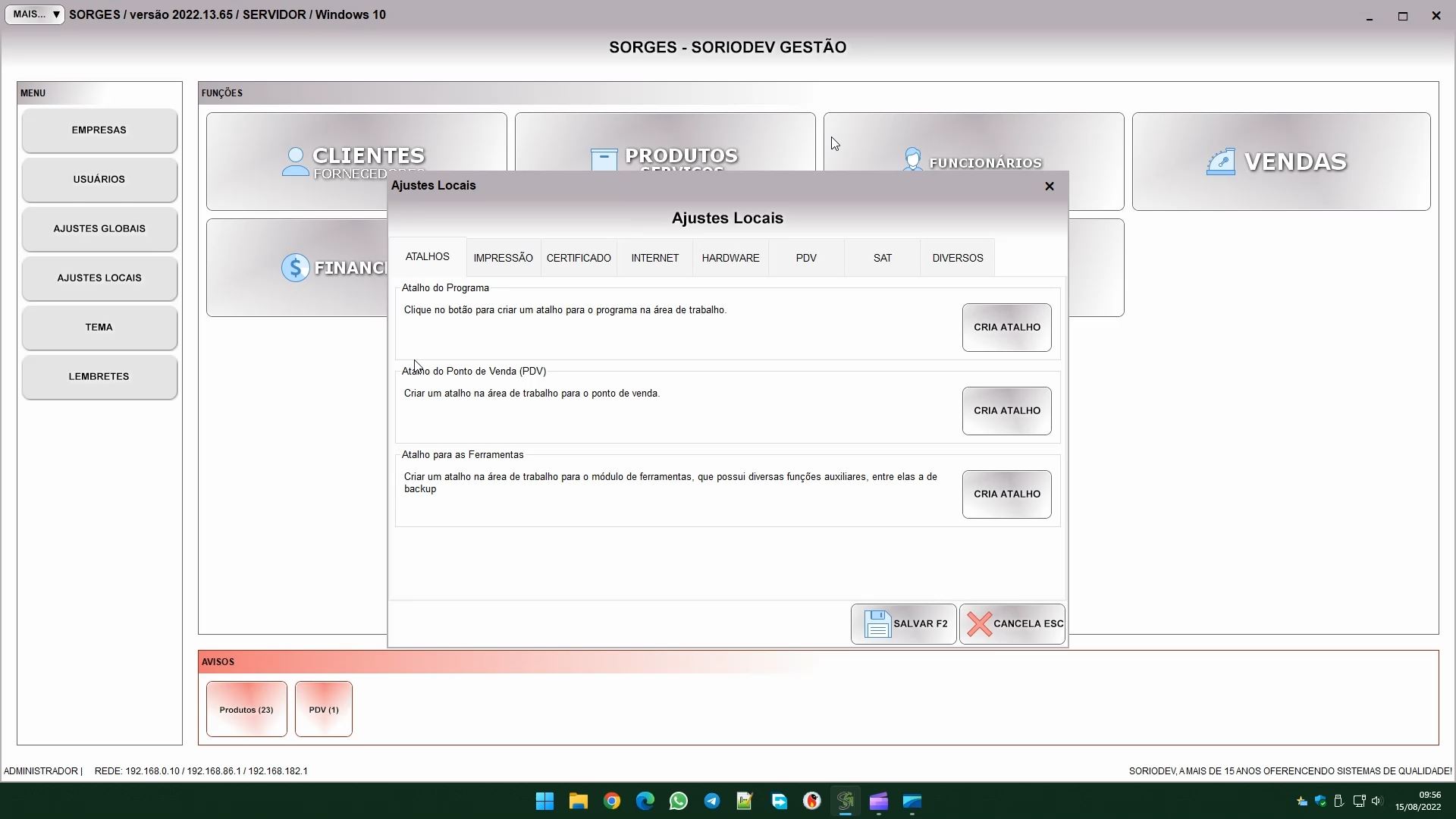Create shortcut for Atalho do Programa
Viewport: 1456px width, 819px height.
click(1006, 328)
